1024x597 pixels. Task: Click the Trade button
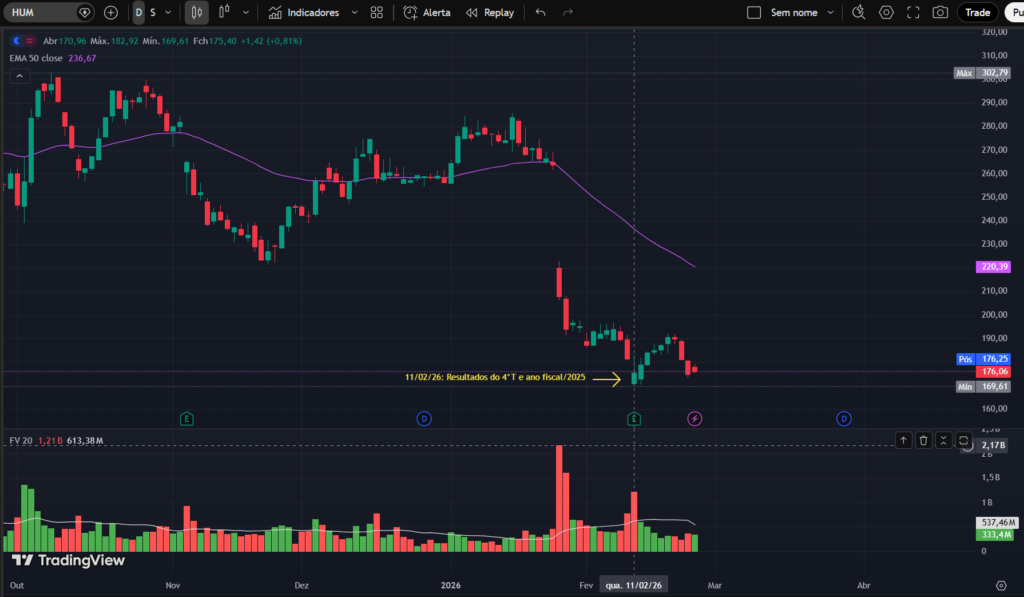(x=977, y=12)
